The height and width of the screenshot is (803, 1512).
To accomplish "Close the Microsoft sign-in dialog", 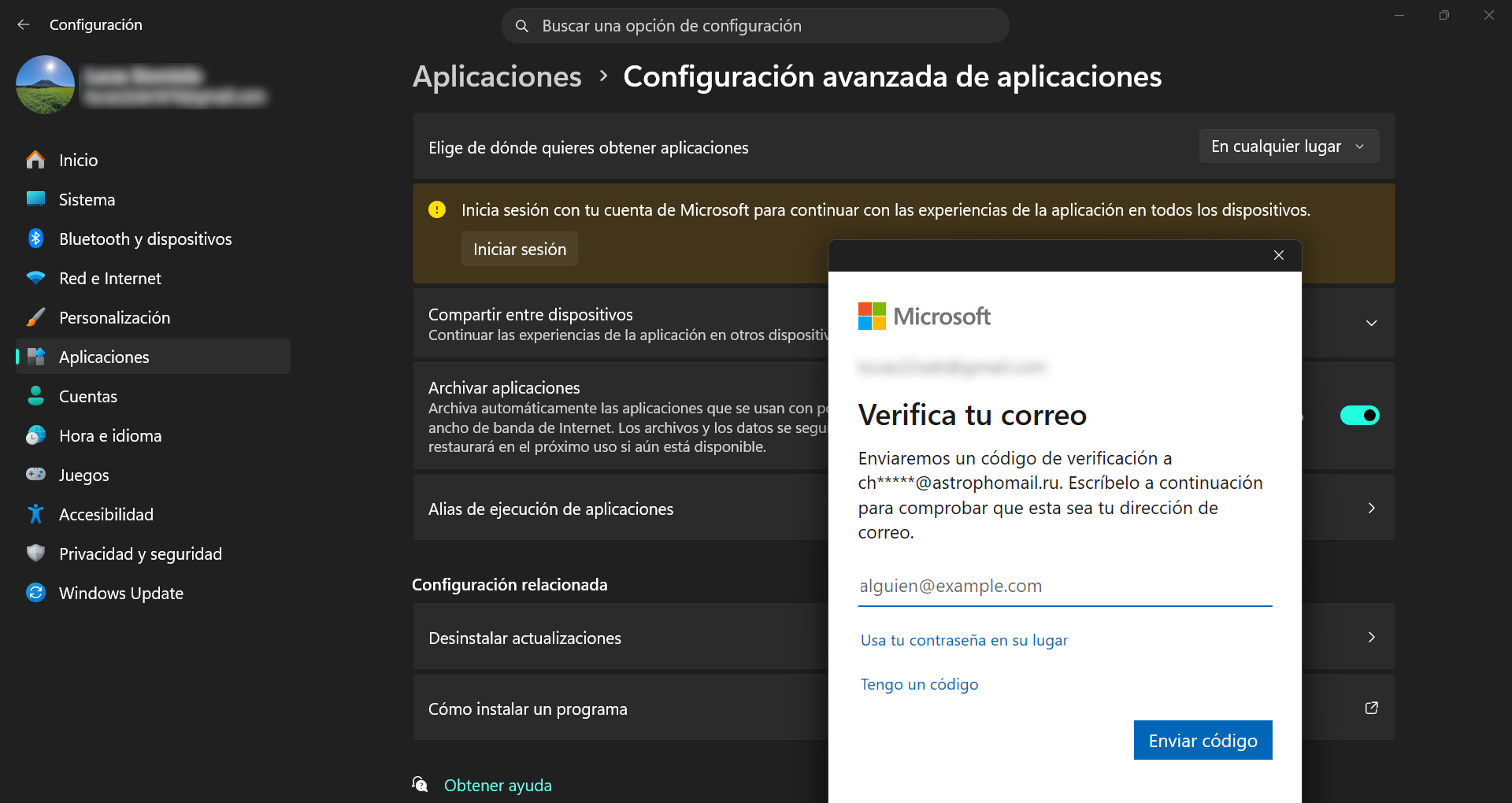I will pyautogui.click(x=1279, y=255).
